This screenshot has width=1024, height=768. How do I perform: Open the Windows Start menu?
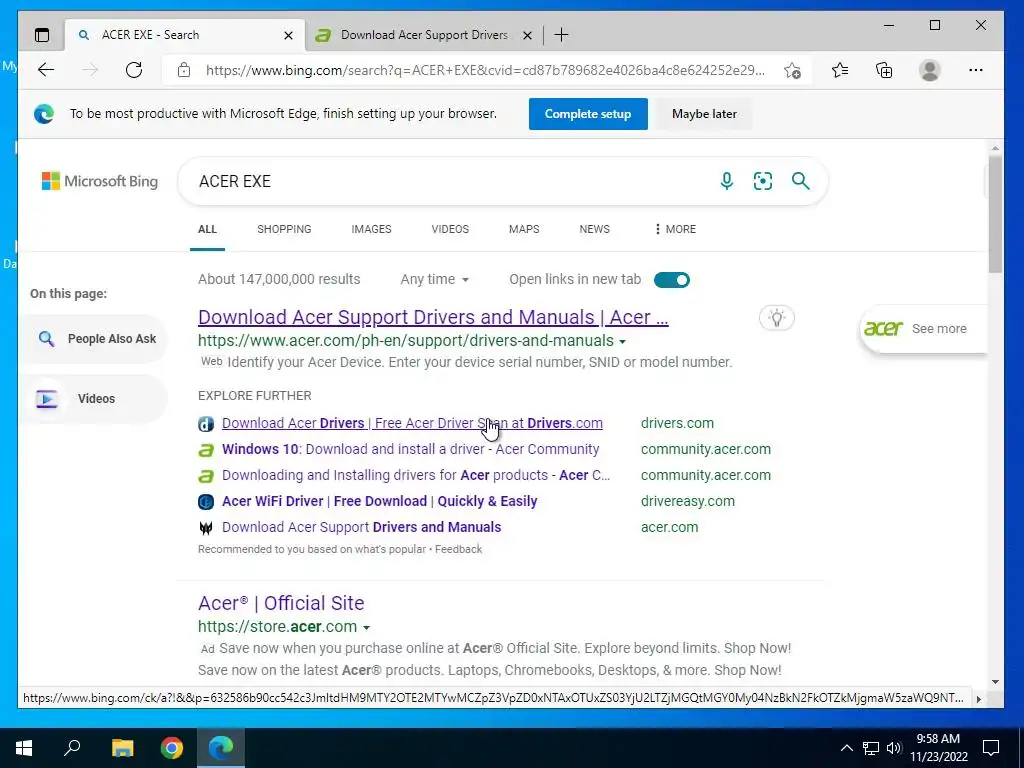tap(24, 748)
